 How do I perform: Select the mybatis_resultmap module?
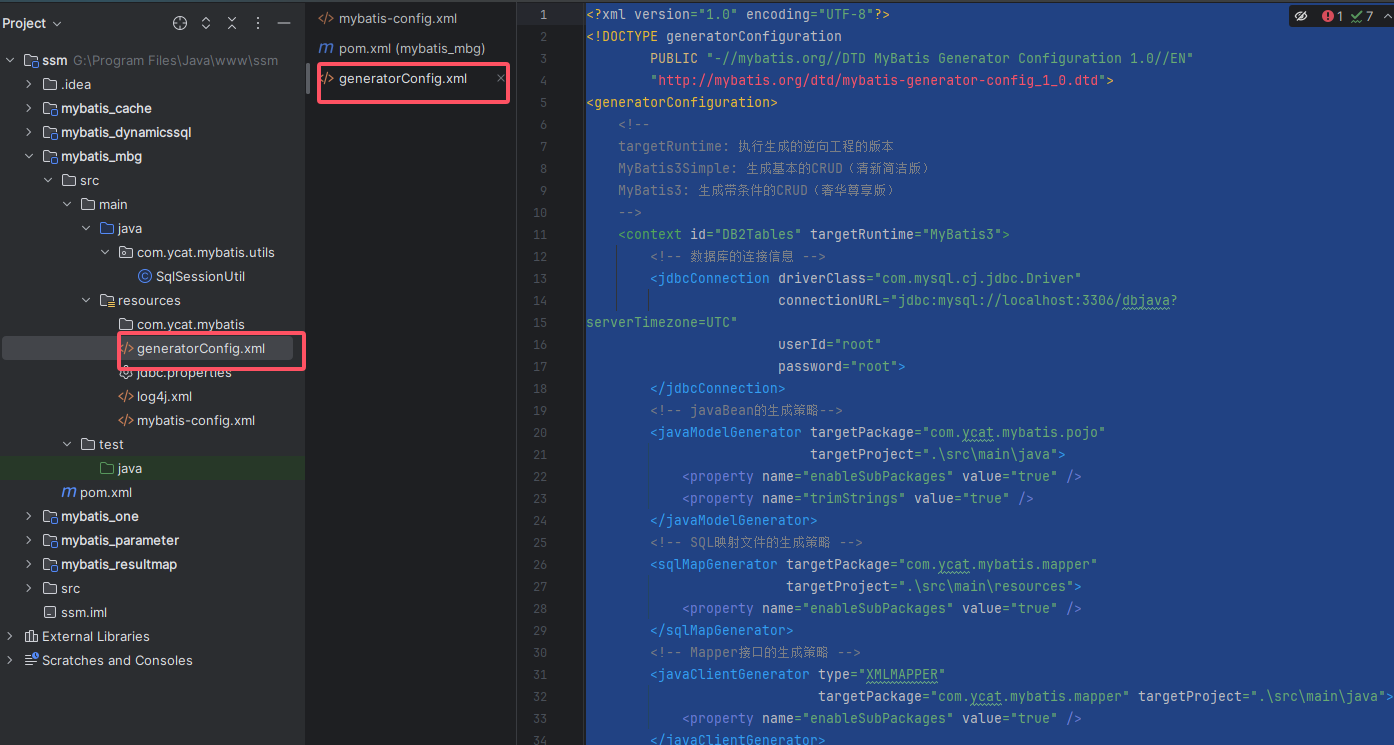pos(119,564)
